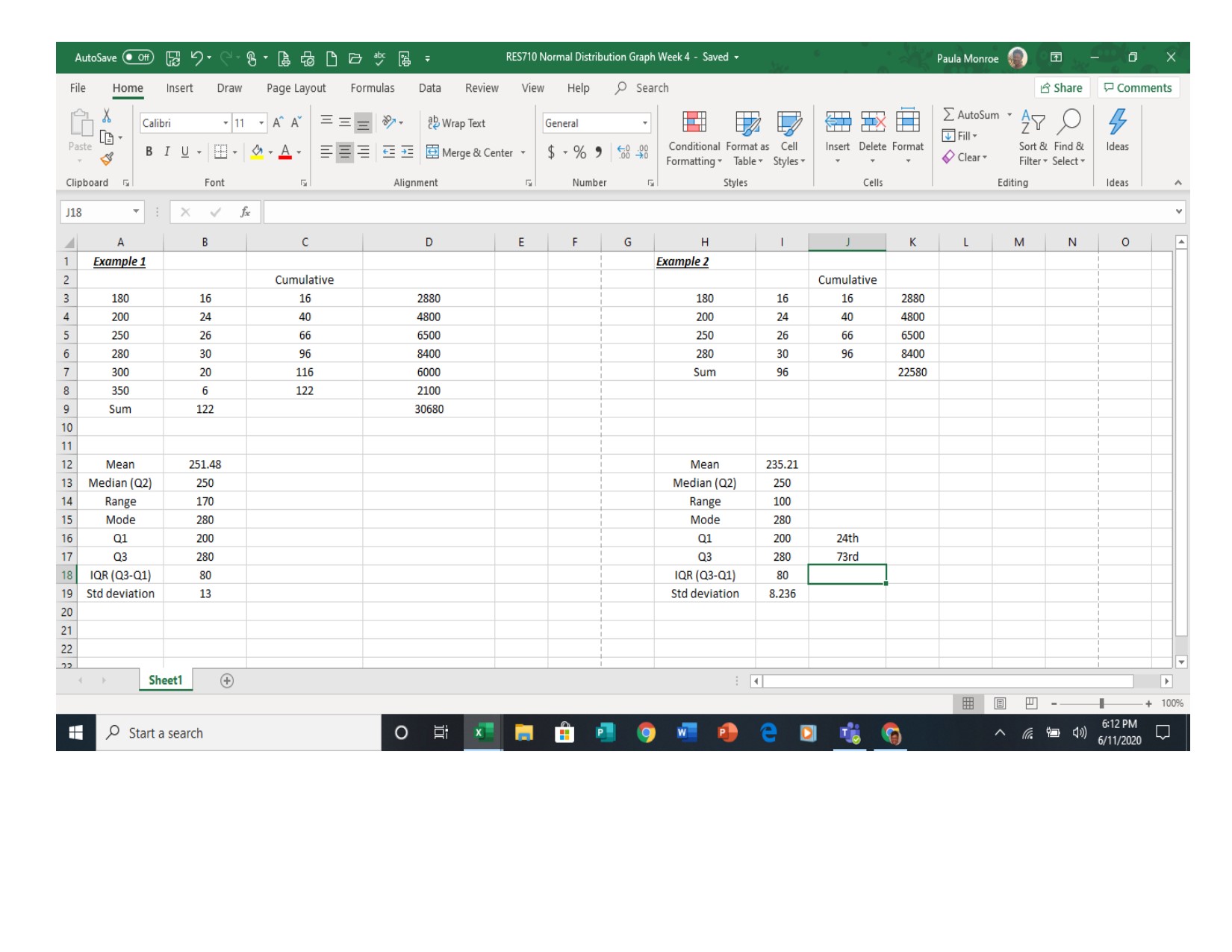Viewport: 1232px width, 952px height.
Task: Switch to Normal view in status bar
Action: (x=968, y=703)
